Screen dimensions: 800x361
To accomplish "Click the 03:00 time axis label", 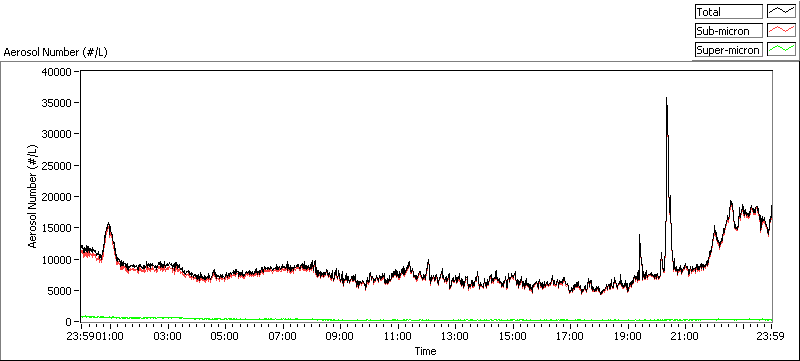I will 167,336.
